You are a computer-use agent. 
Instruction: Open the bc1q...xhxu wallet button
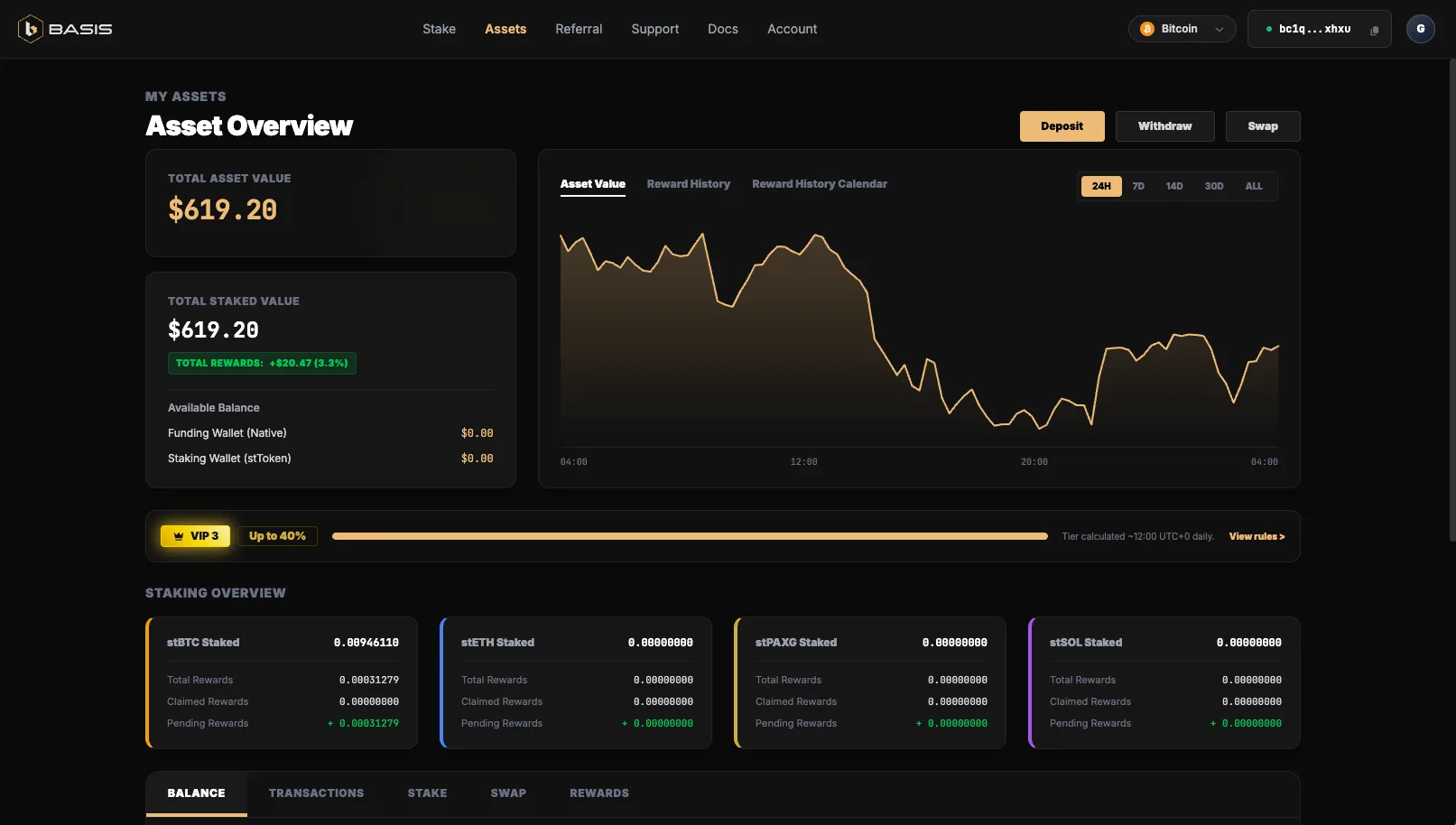[1319, 29]
